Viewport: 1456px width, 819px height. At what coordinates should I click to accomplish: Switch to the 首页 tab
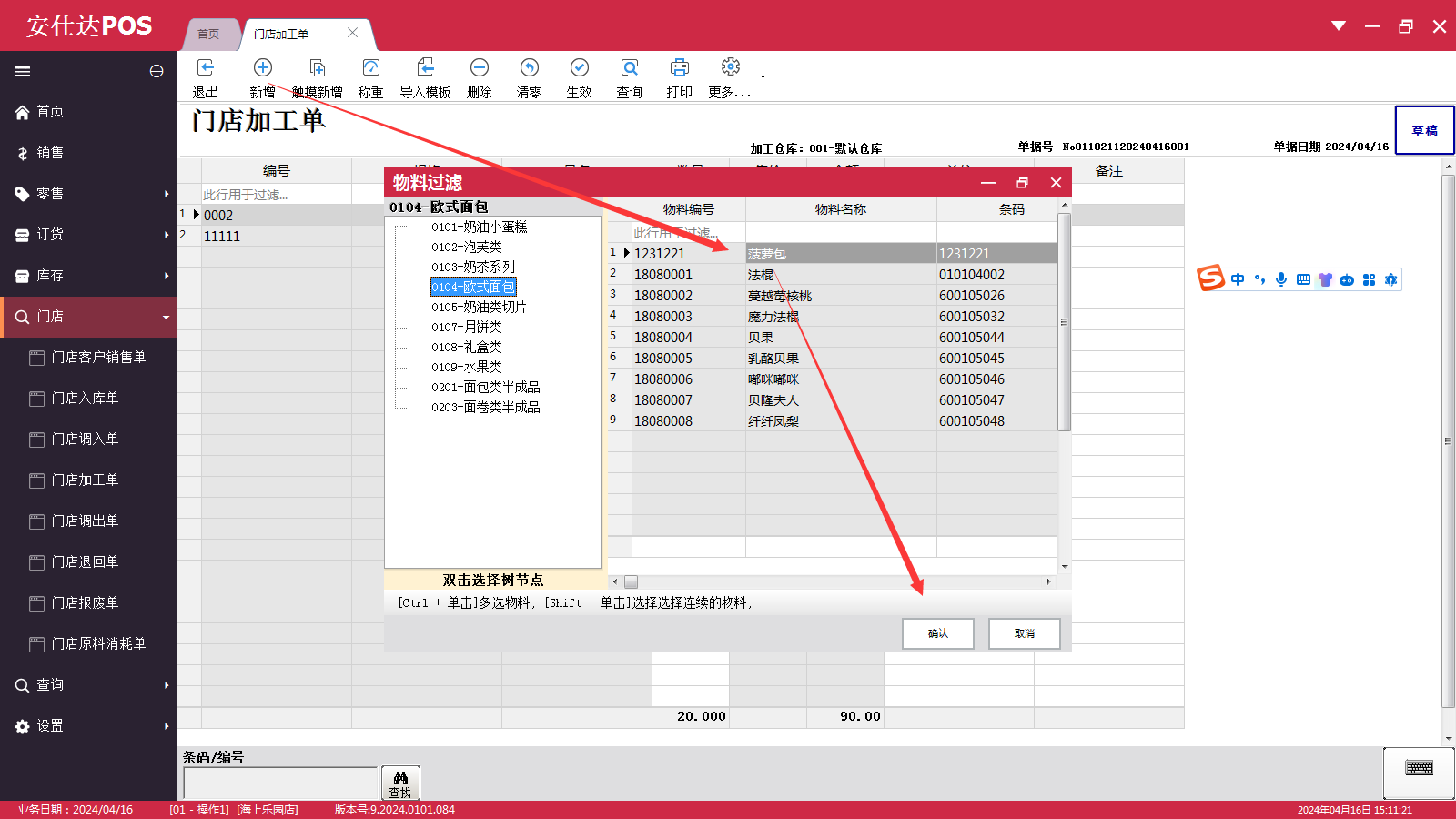(209, 35)
